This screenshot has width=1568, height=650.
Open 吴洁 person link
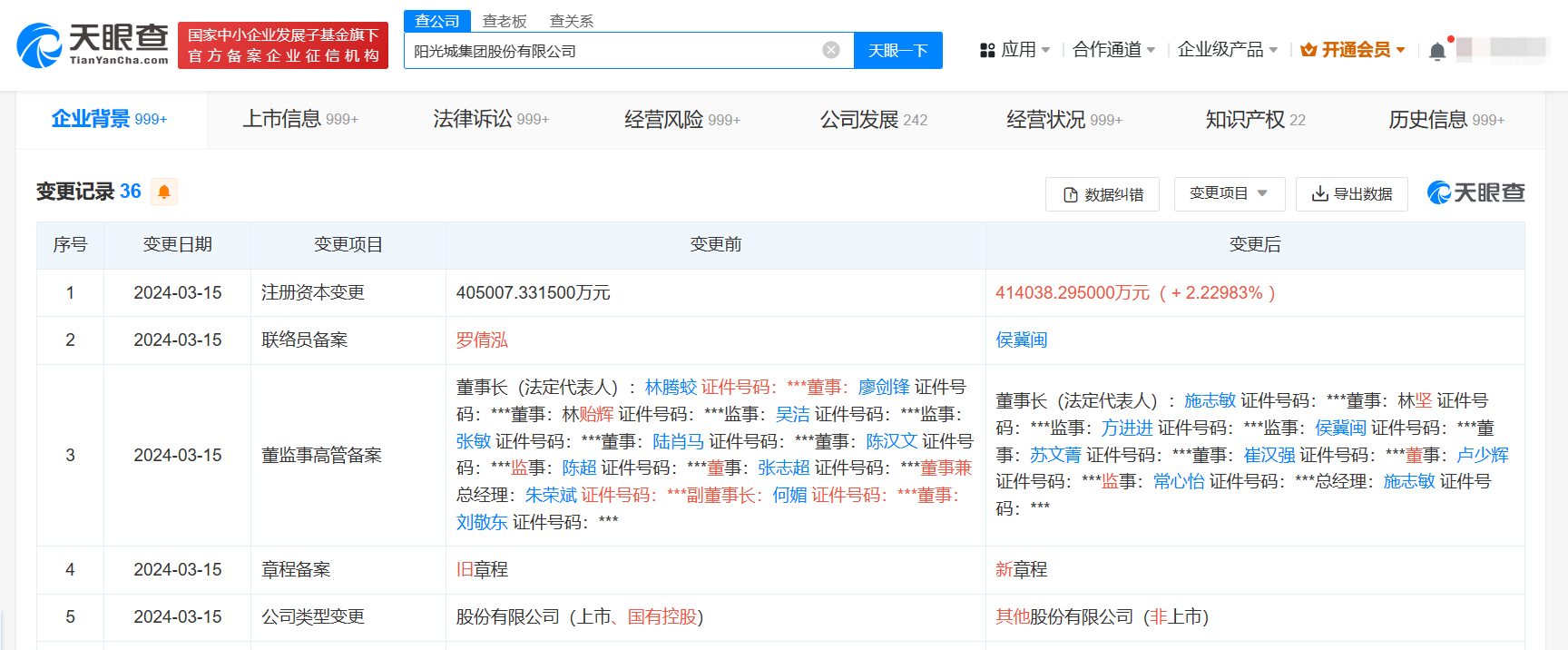pyautogui.click(x=792, y=414)
